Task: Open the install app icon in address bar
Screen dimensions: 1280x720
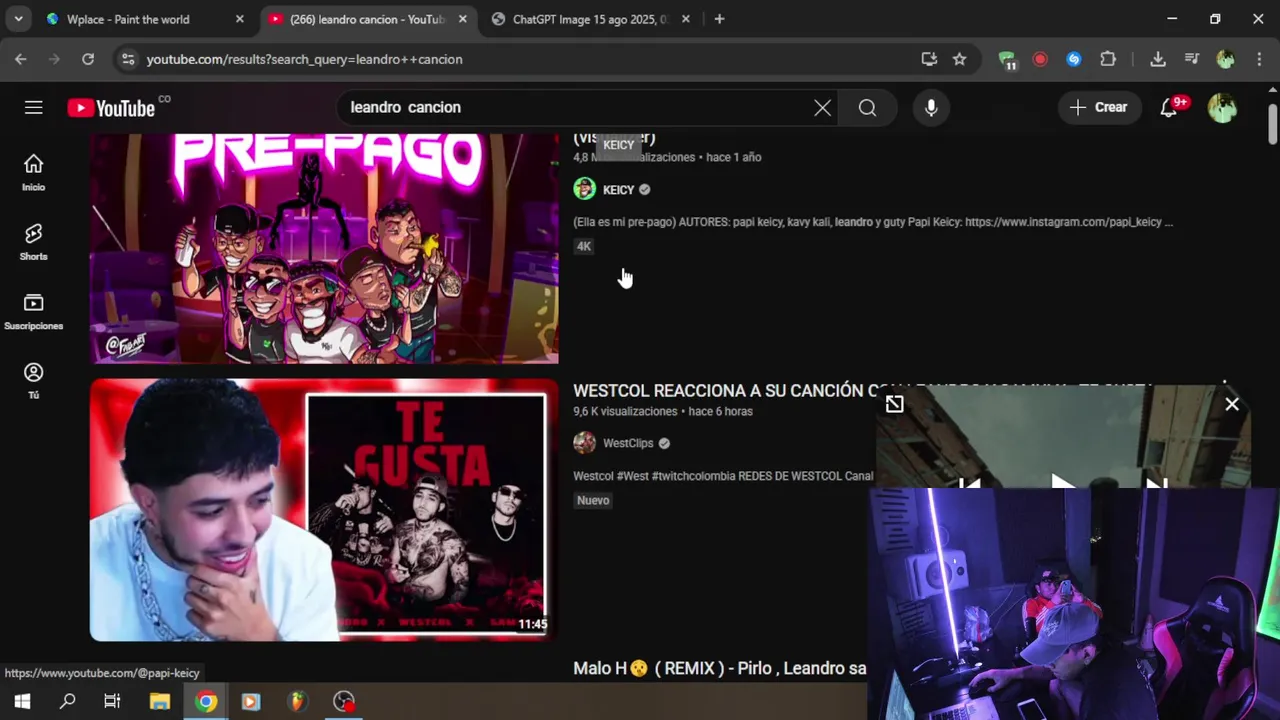Action: pyautogui.click(x=929, y=59)
